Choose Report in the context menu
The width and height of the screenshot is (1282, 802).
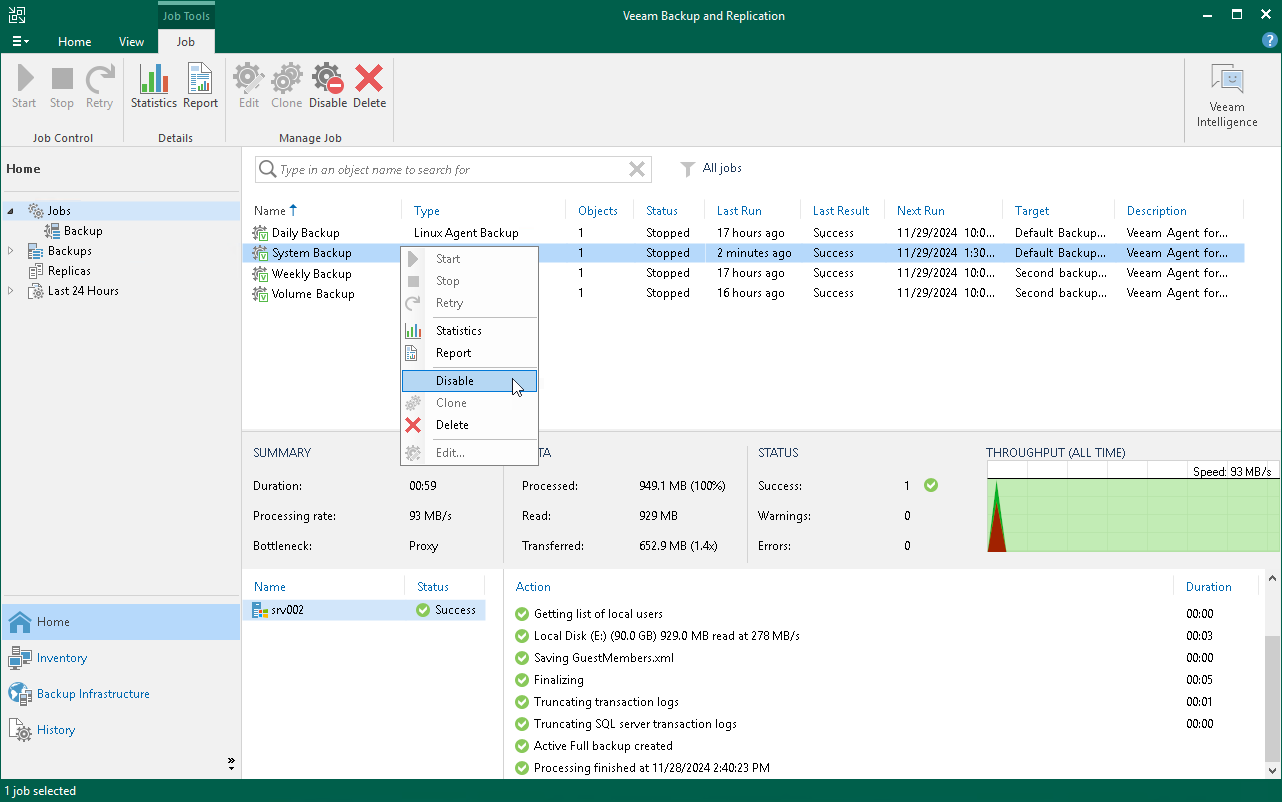[469, 353]
